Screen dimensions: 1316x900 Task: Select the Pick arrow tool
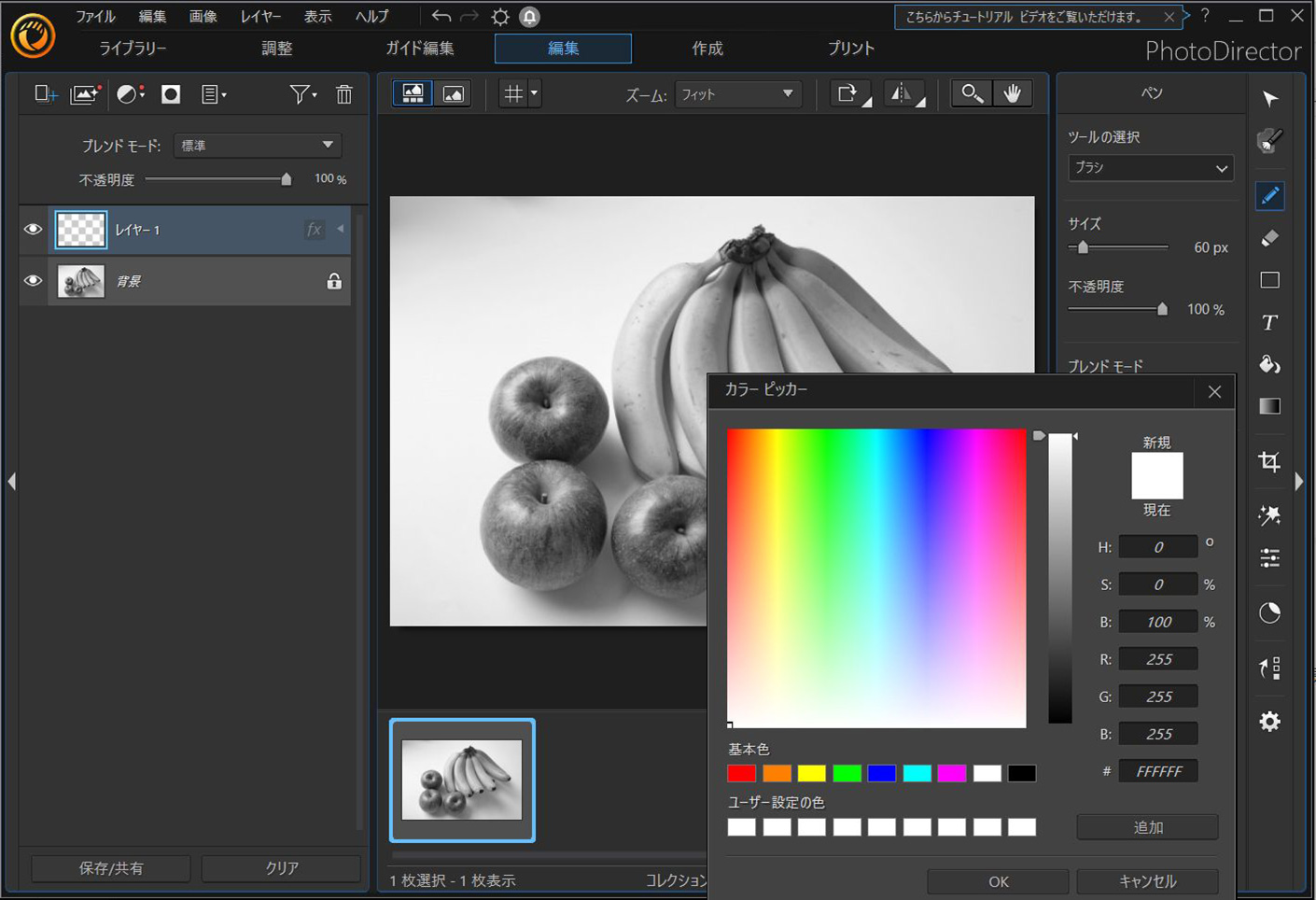[x=1270, y=99]
